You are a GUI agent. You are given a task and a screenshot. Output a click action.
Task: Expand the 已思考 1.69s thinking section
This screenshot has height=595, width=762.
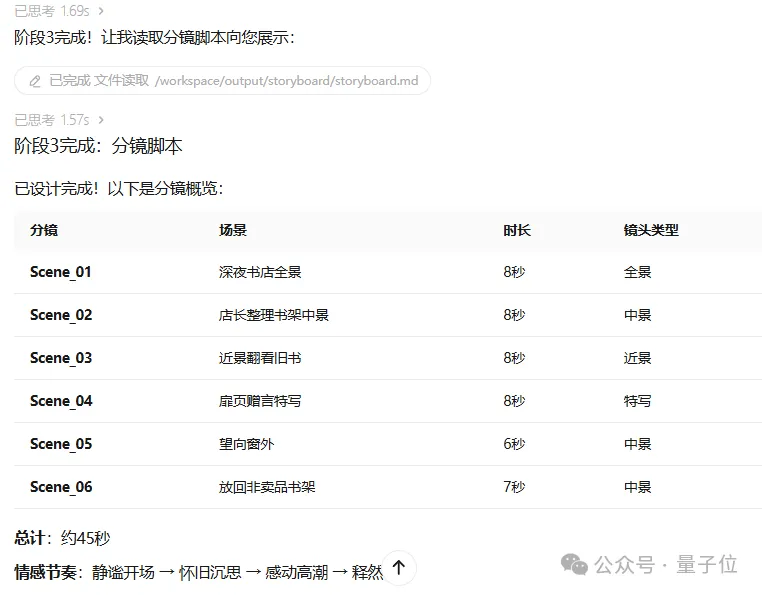coord(59,11)
